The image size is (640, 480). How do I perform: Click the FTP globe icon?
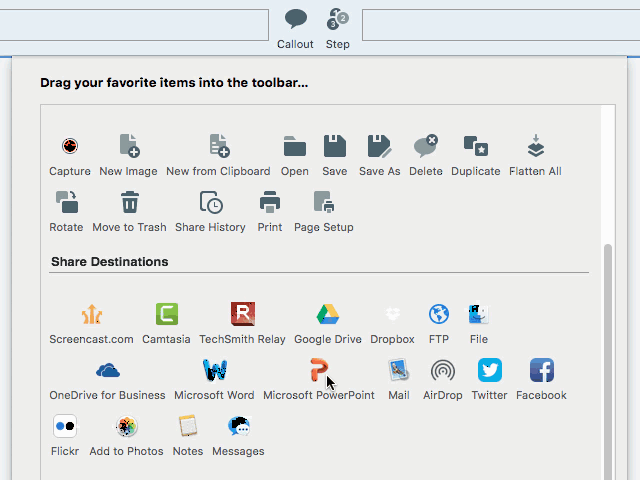pos(439,314)
